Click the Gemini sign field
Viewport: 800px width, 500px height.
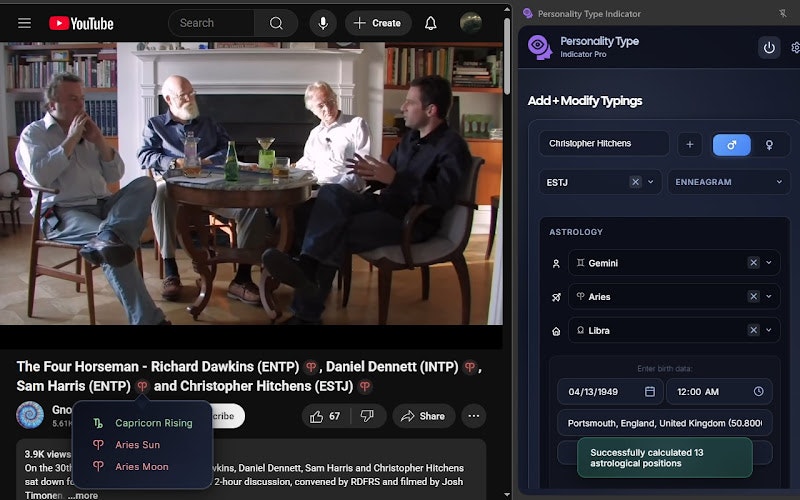pyautogui.click(x=674, y=263)
